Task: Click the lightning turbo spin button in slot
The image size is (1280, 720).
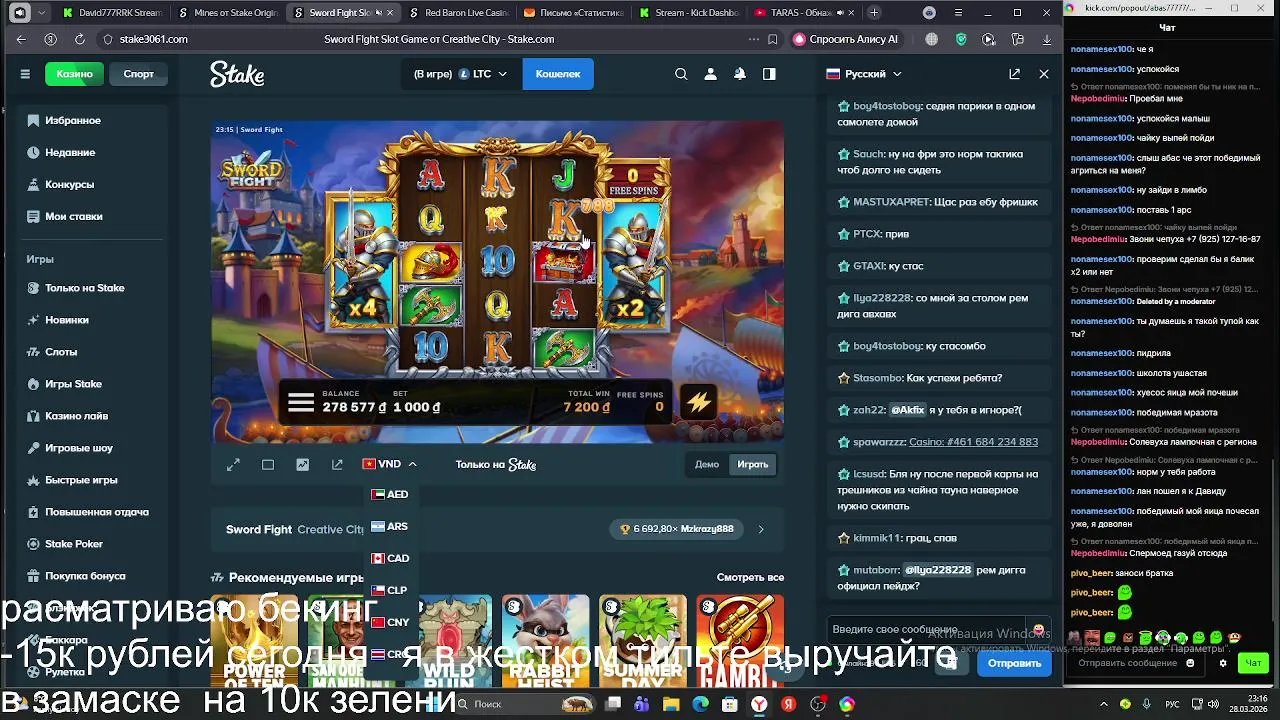Action: coord(698,402)
